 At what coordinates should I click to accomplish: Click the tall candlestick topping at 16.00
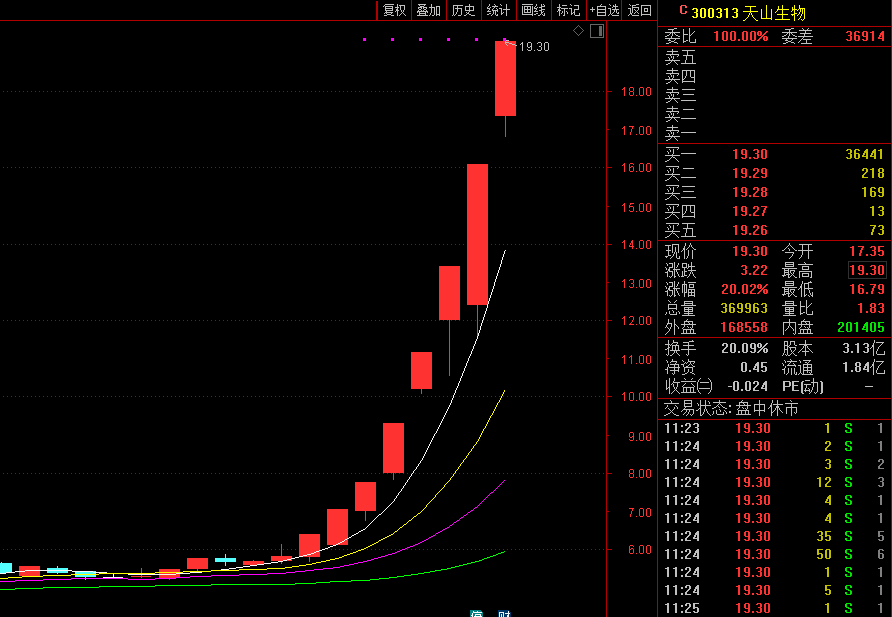(x=477, y=234)
